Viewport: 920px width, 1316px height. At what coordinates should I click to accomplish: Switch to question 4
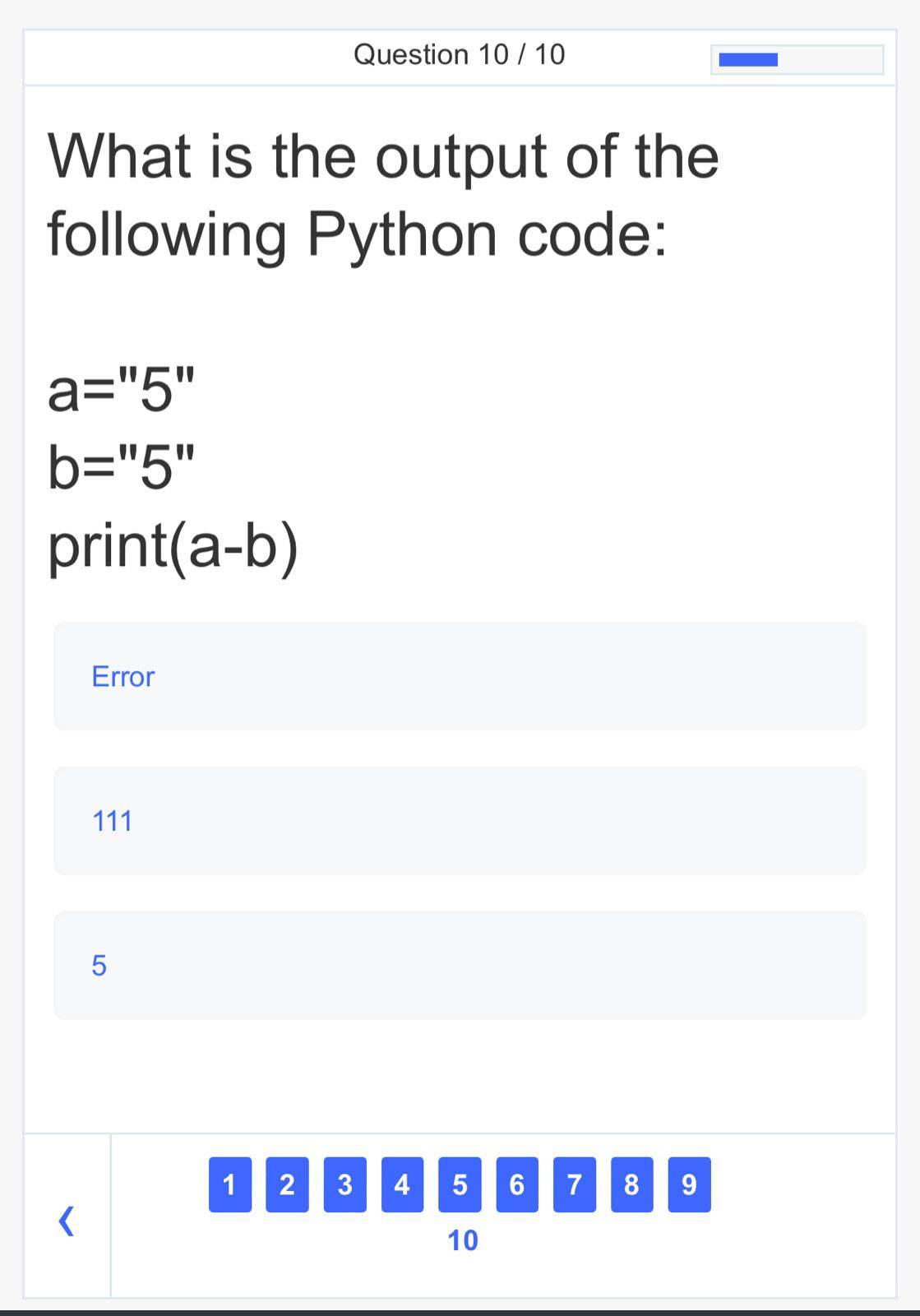tap(402, 1184)
